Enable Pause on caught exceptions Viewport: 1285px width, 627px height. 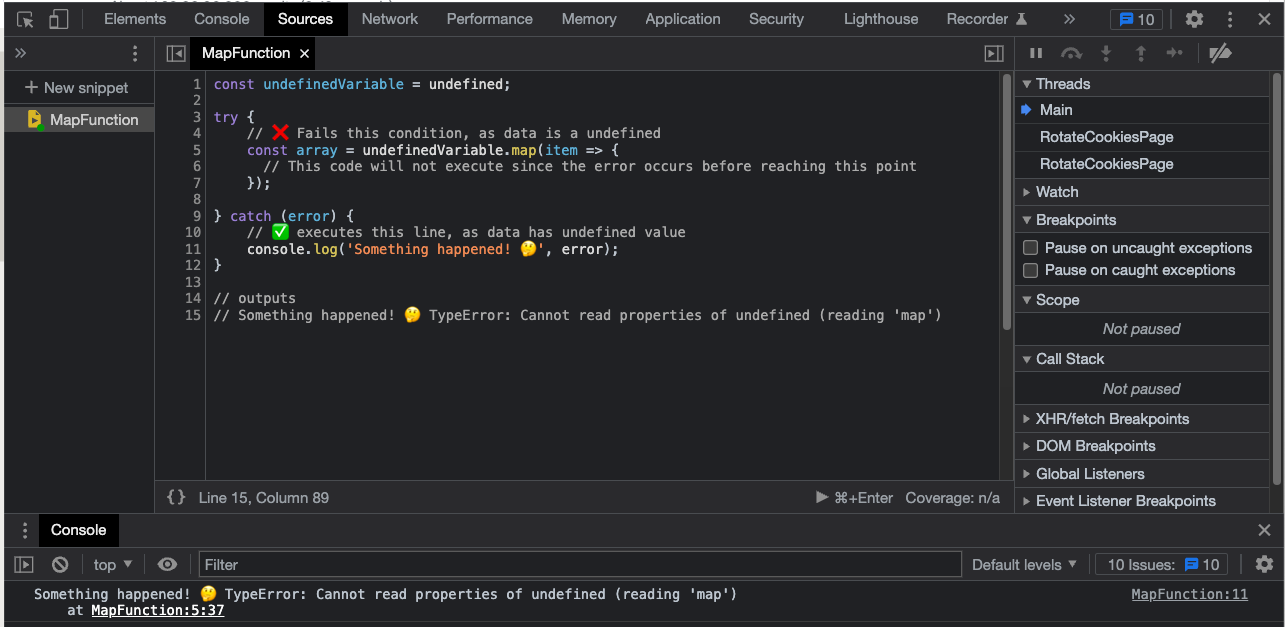[x=1031, y=270]
